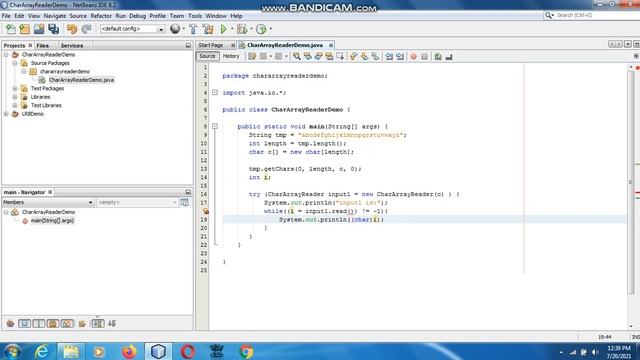The height and width of the screenshot is (360, 640).
Task: Expand the URLDemo project node
Action: tap(6, 114)
